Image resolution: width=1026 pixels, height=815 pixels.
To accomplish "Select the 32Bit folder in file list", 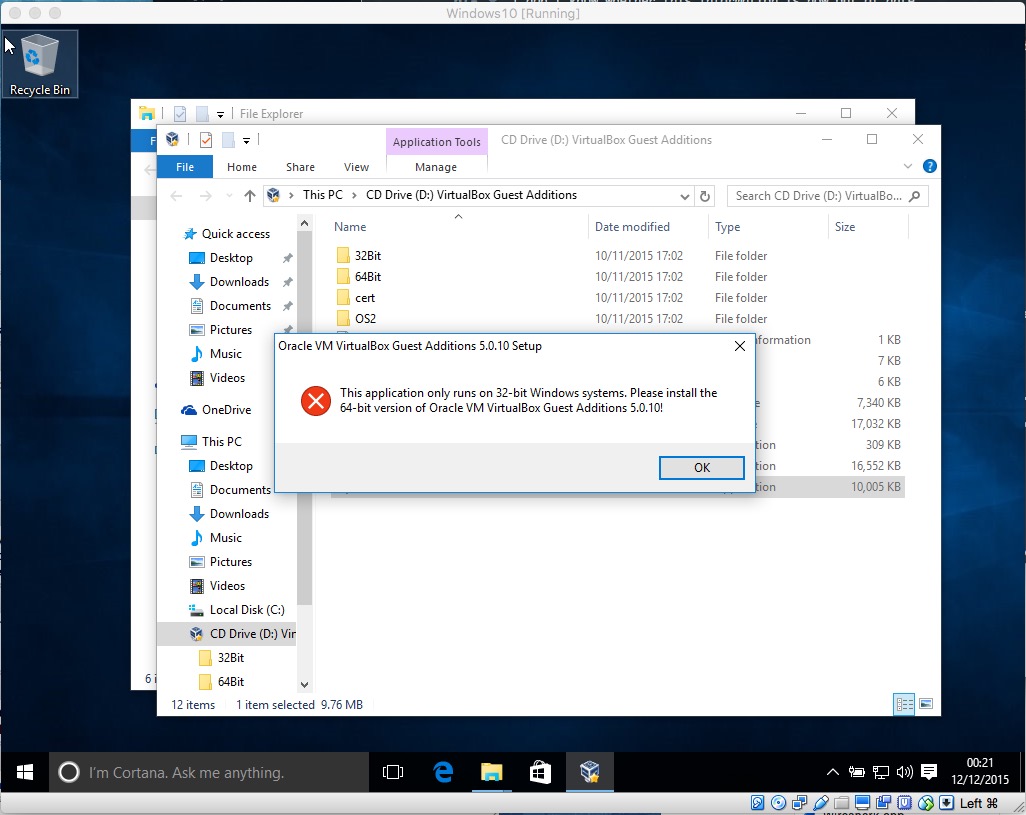I will click(368, 256).
